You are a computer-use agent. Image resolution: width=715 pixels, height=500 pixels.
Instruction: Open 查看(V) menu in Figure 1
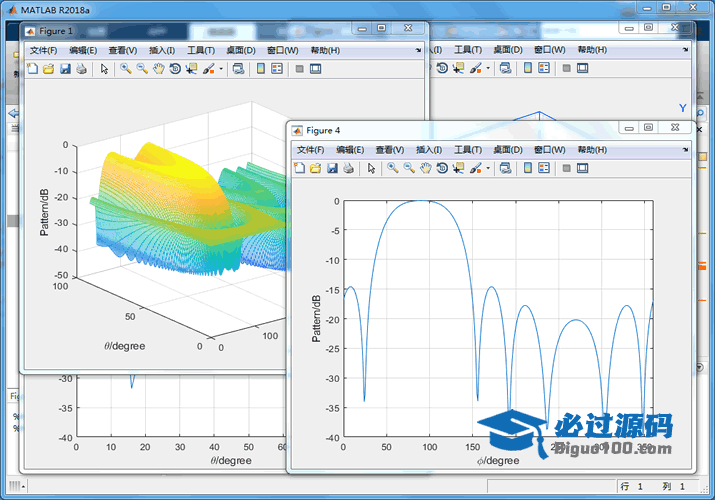[123, 51]
